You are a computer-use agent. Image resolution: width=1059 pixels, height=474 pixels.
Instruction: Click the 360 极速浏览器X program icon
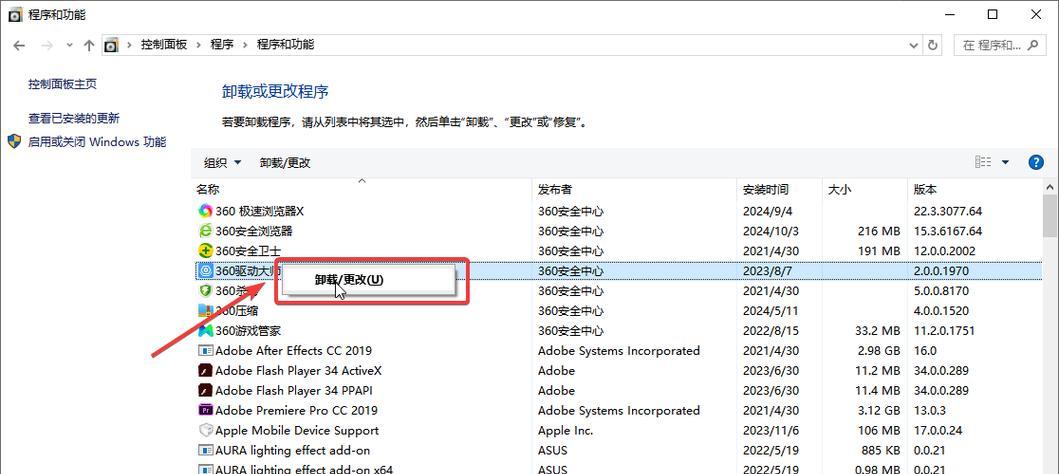(205, 211)
